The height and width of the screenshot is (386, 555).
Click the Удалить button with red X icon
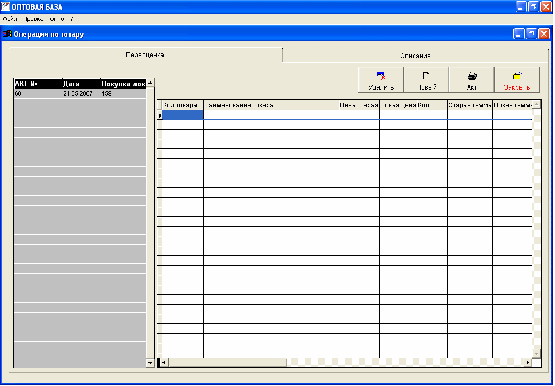tap(381, 80)
